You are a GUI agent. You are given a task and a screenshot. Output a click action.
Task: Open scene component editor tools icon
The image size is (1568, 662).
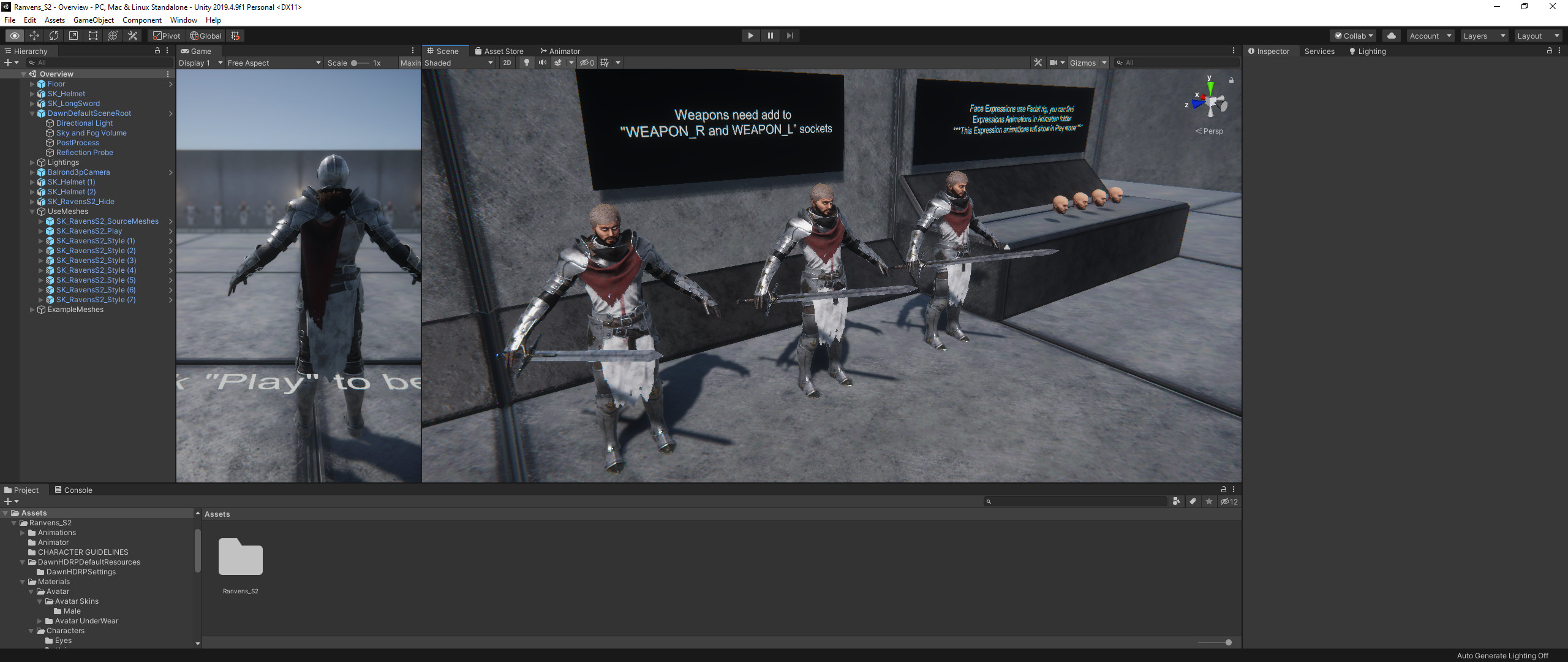click(x=1038, y=63)
